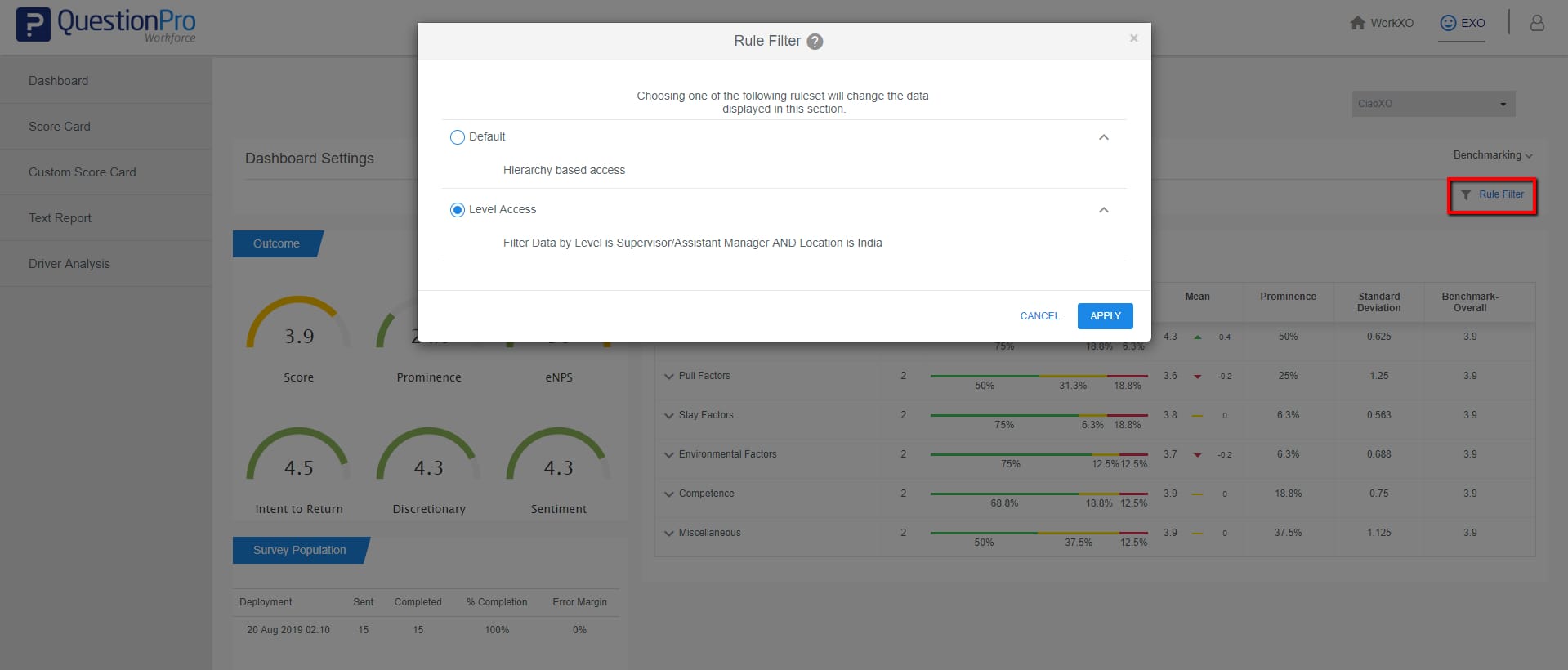Open Score Card in the sidebar
Screen dimensions: 1568x670
coord(60,127)
